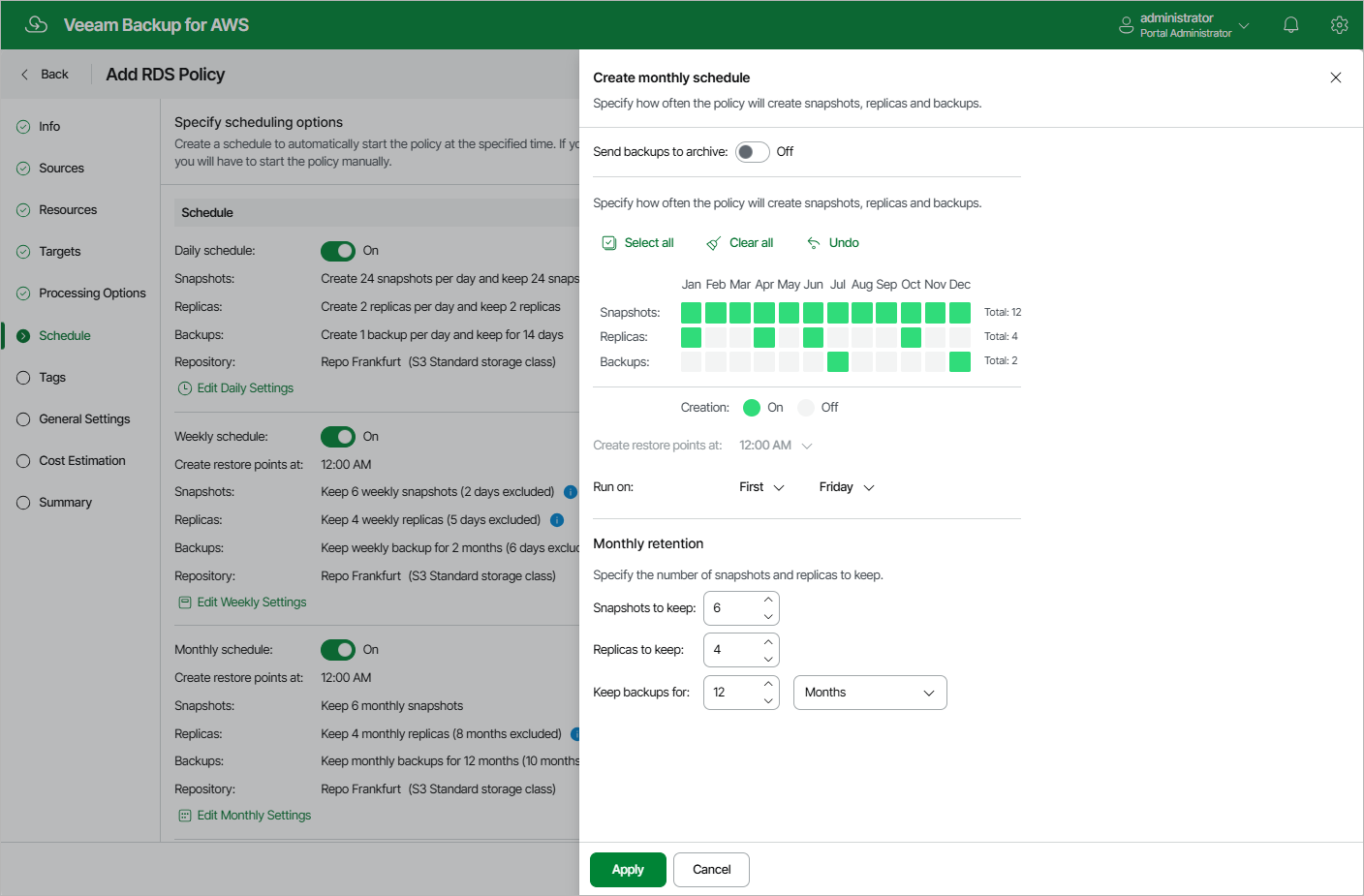Open the General Settings step
Viewport: 1364px width, 896px height.
point(84,419)
